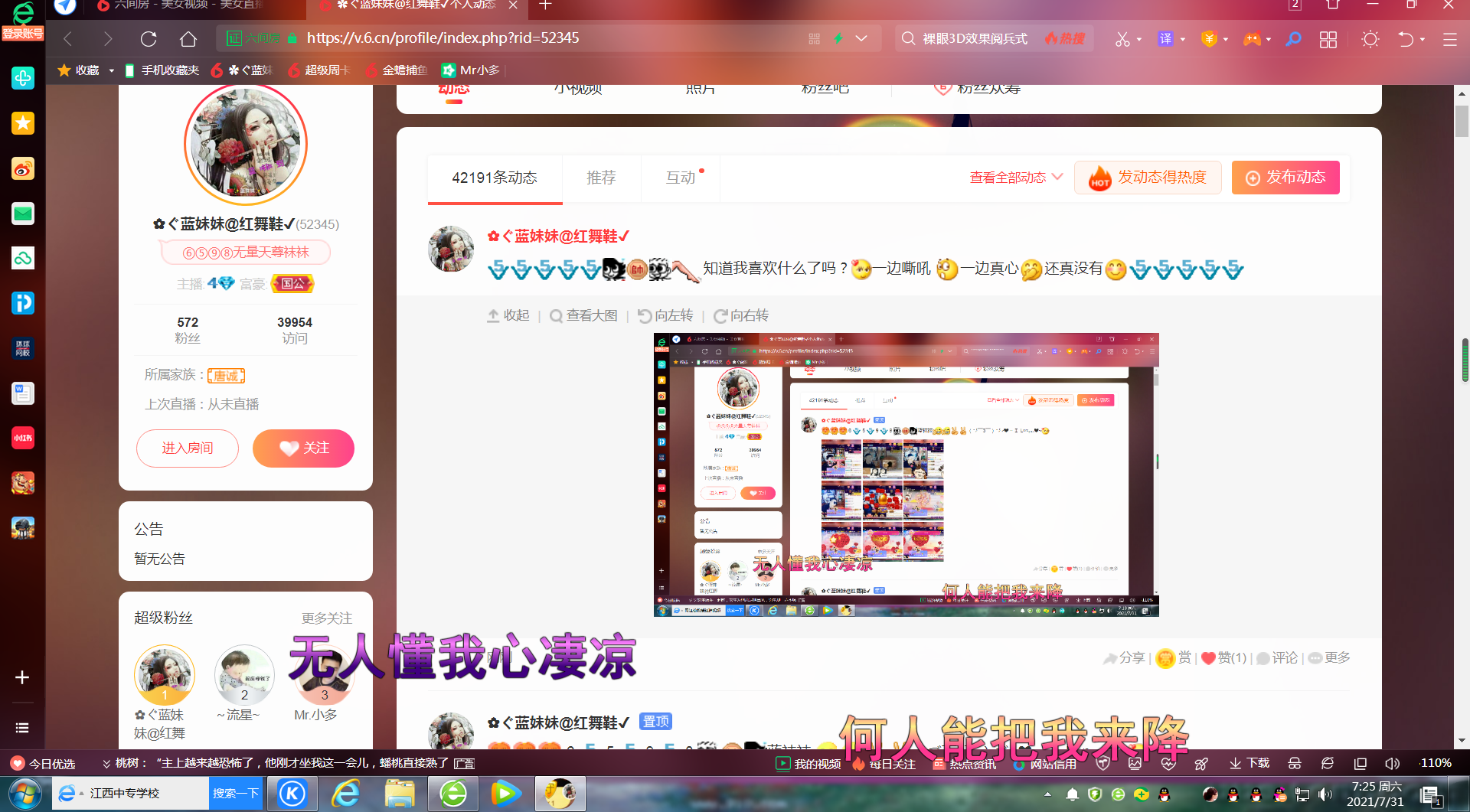Expand the news ticker chevron in status bar
The height and width of the screenshot is (812, 1470).
pos(106,763)
